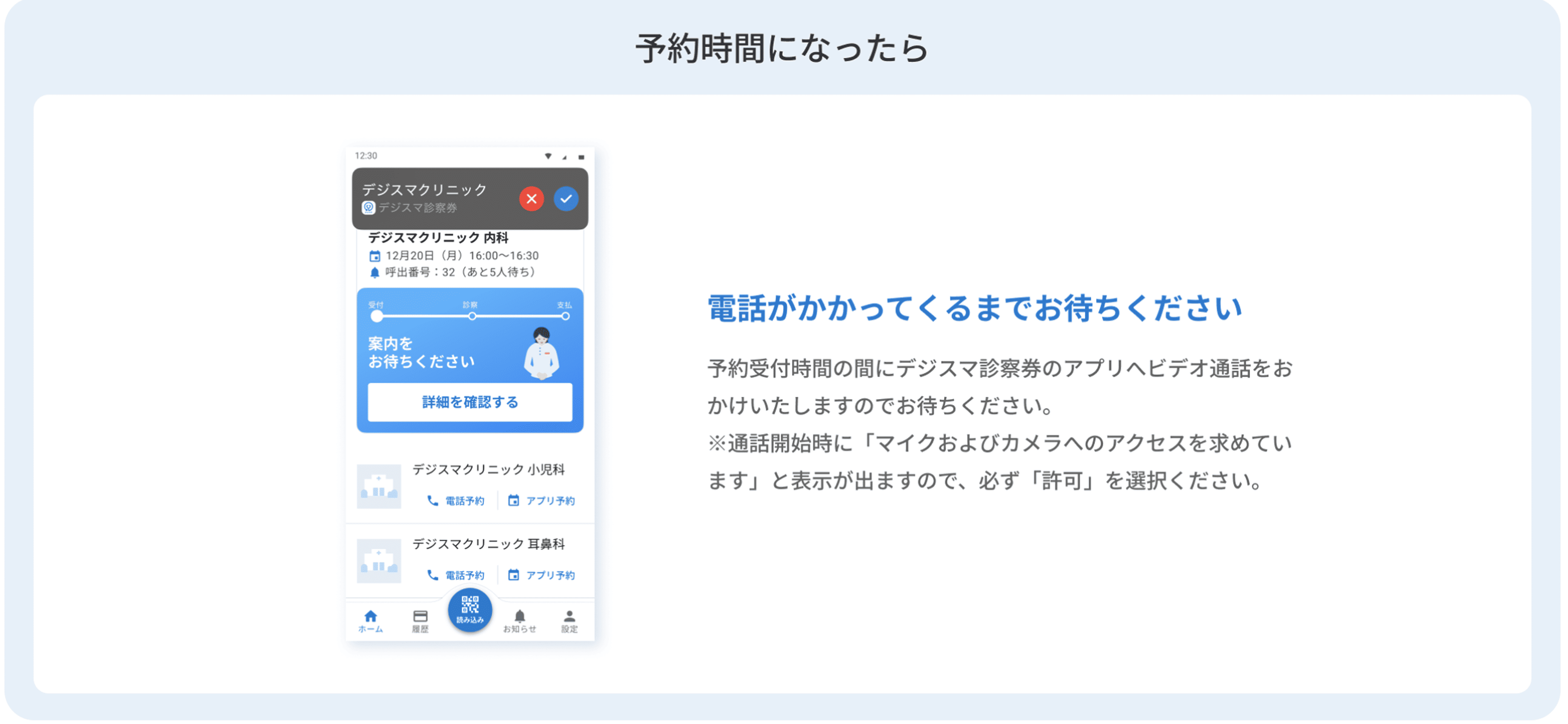Accept the call with blue checkmark button
This screenshot has height=724, width=1568.
pyautogui.click(x=566, y=199)
